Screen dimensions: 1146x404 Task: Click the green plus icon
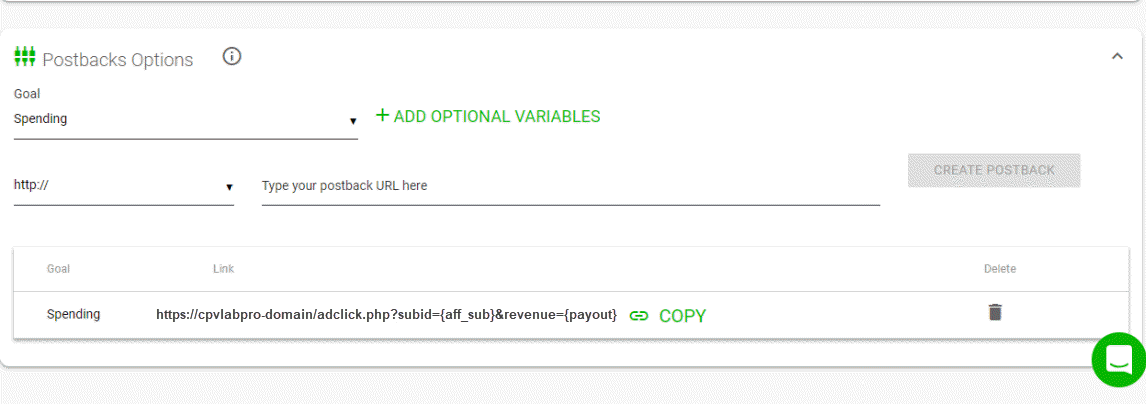[382, 115]
